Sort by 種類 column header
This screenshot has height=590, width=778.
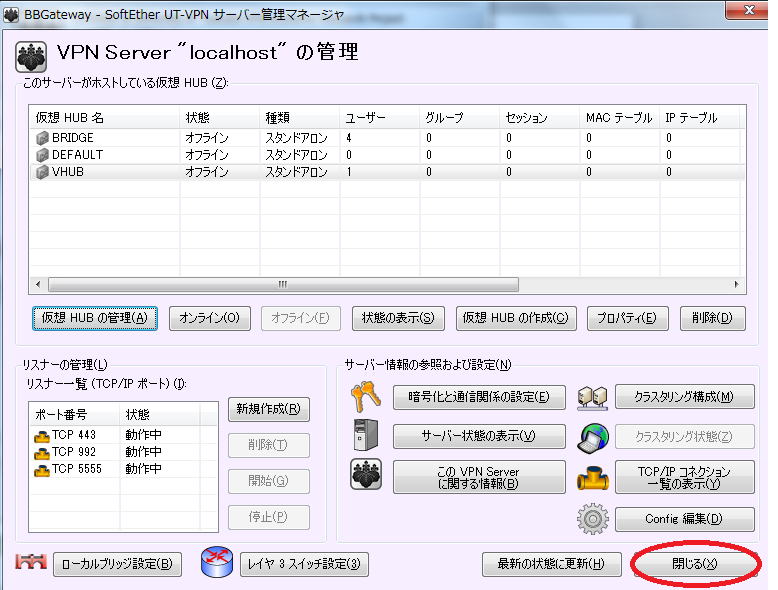click(x=299, y=118)
